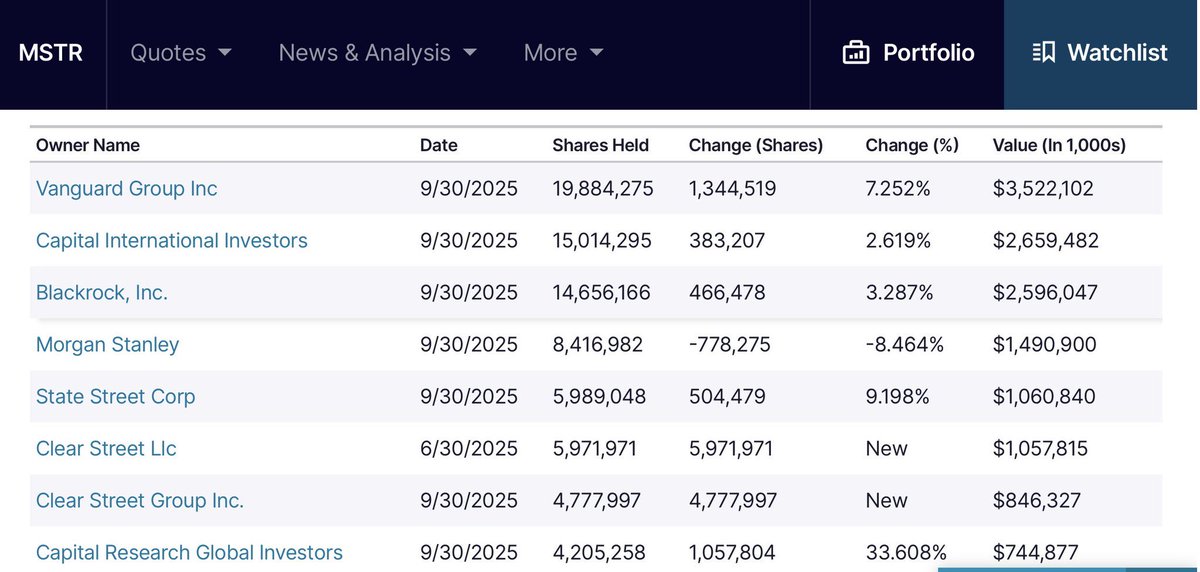Open Vanguard Group Inc owner link
The width and height of the screenshot is (1200, 572).
(126, 188)
